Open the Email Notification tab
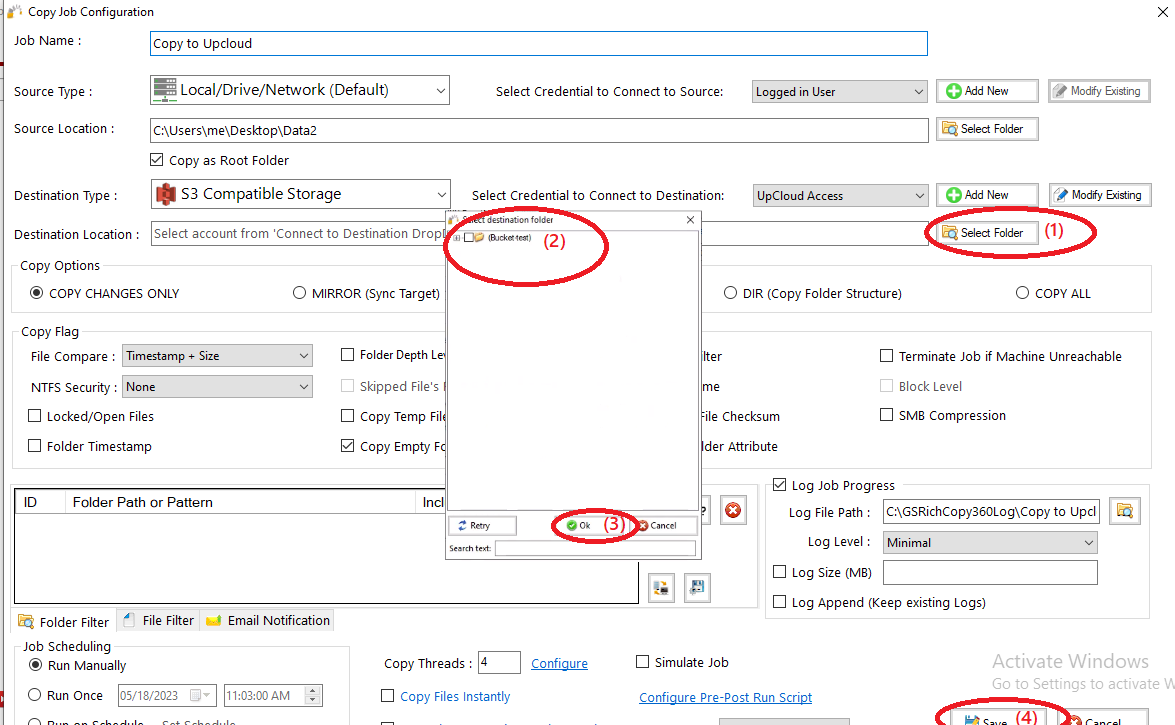 (268, 620)
